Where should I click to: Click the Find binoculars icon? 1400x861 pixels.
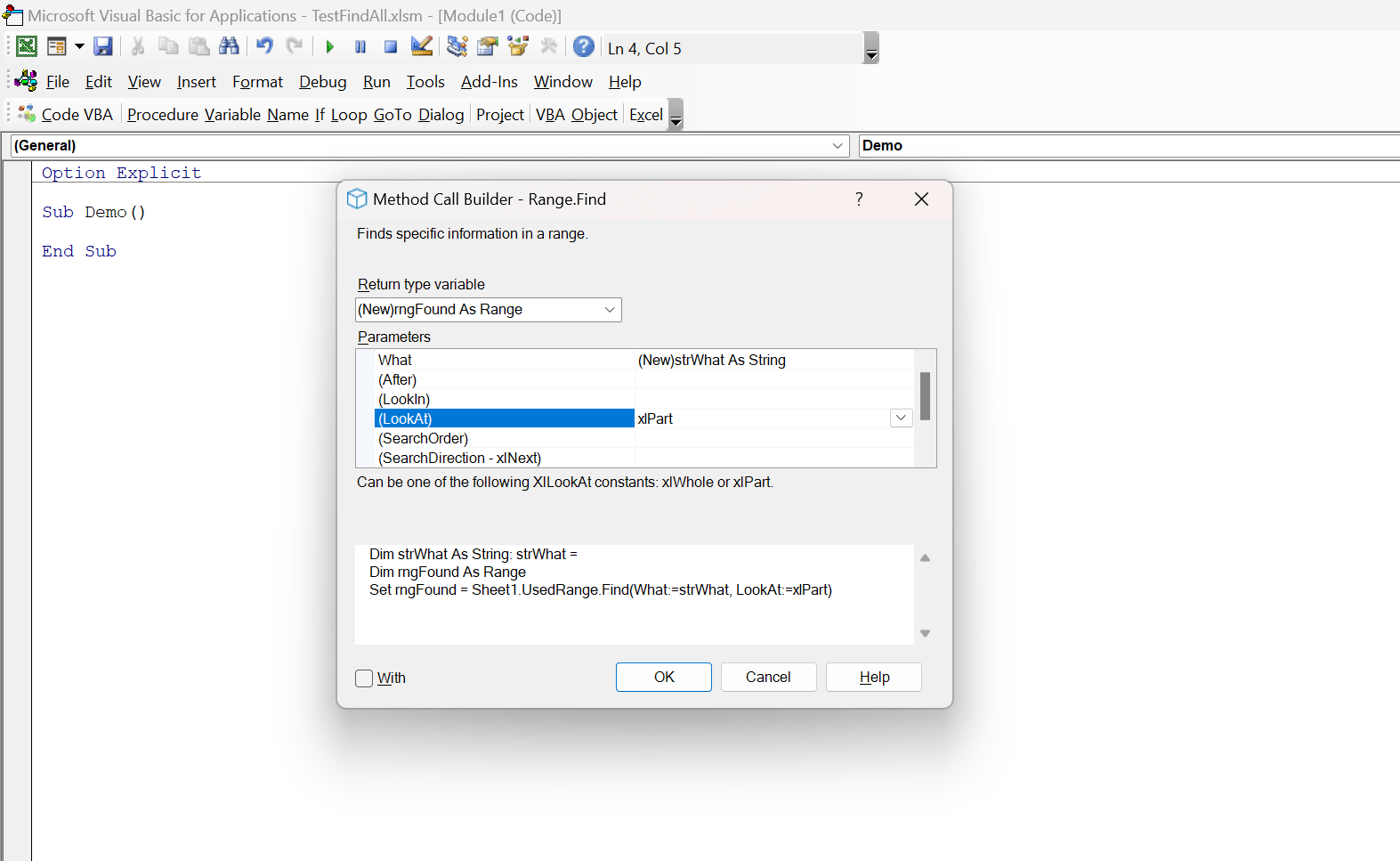pyautogui.click(x=229, y=46)
